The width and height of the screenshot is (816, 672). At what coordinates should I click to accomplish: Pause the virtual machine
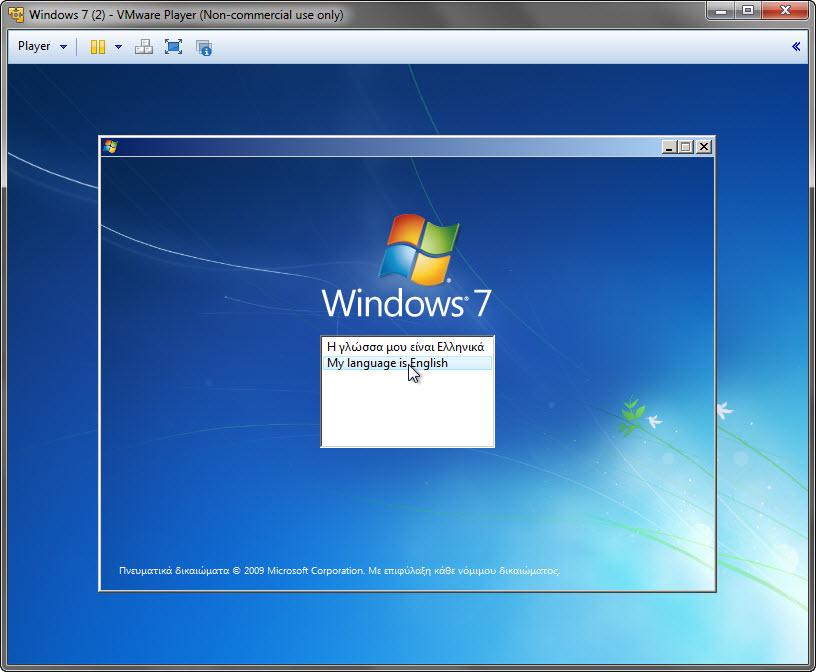click(x=97, y=47)
